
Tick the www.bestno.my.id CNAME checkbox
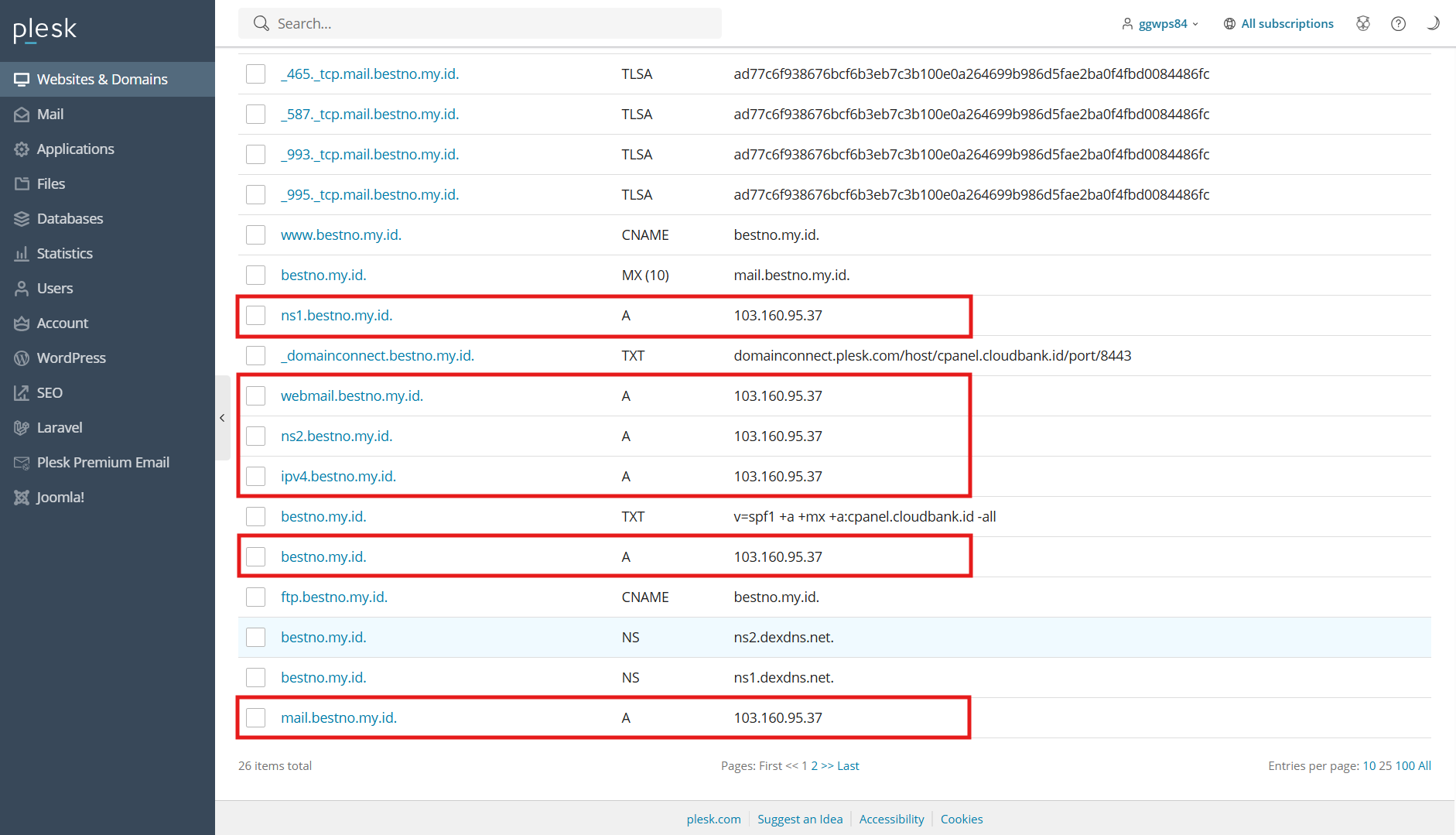click(x=255, y=234)
